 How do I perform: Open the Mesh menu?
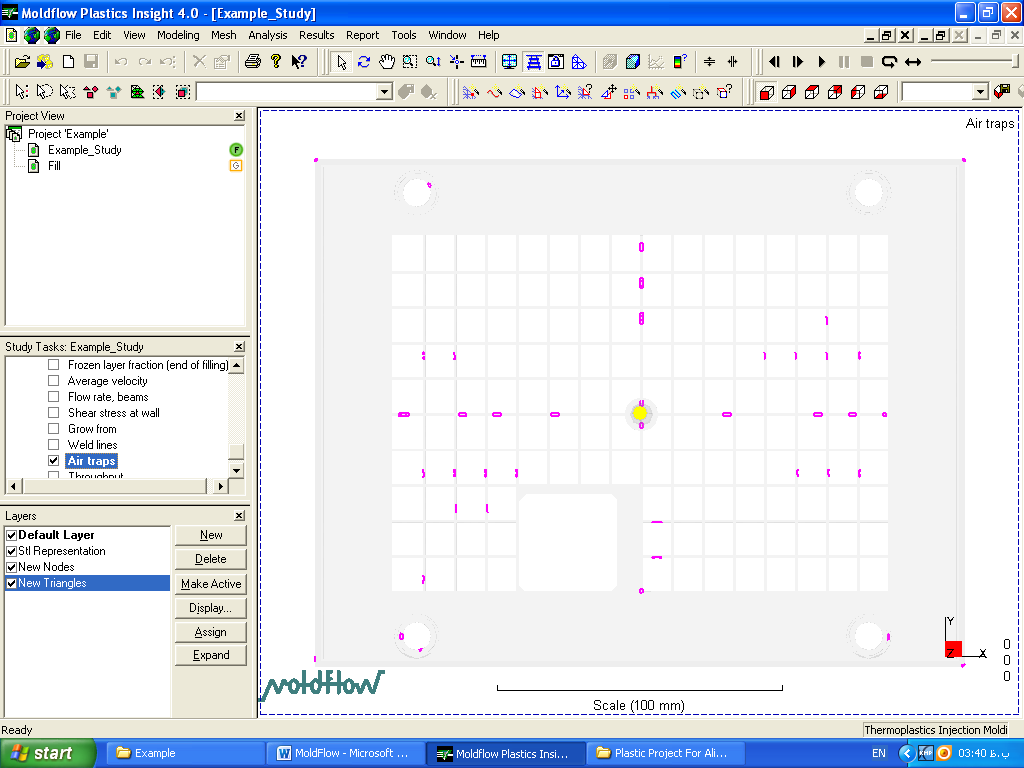pyautogui.click(x=224, y=35)
